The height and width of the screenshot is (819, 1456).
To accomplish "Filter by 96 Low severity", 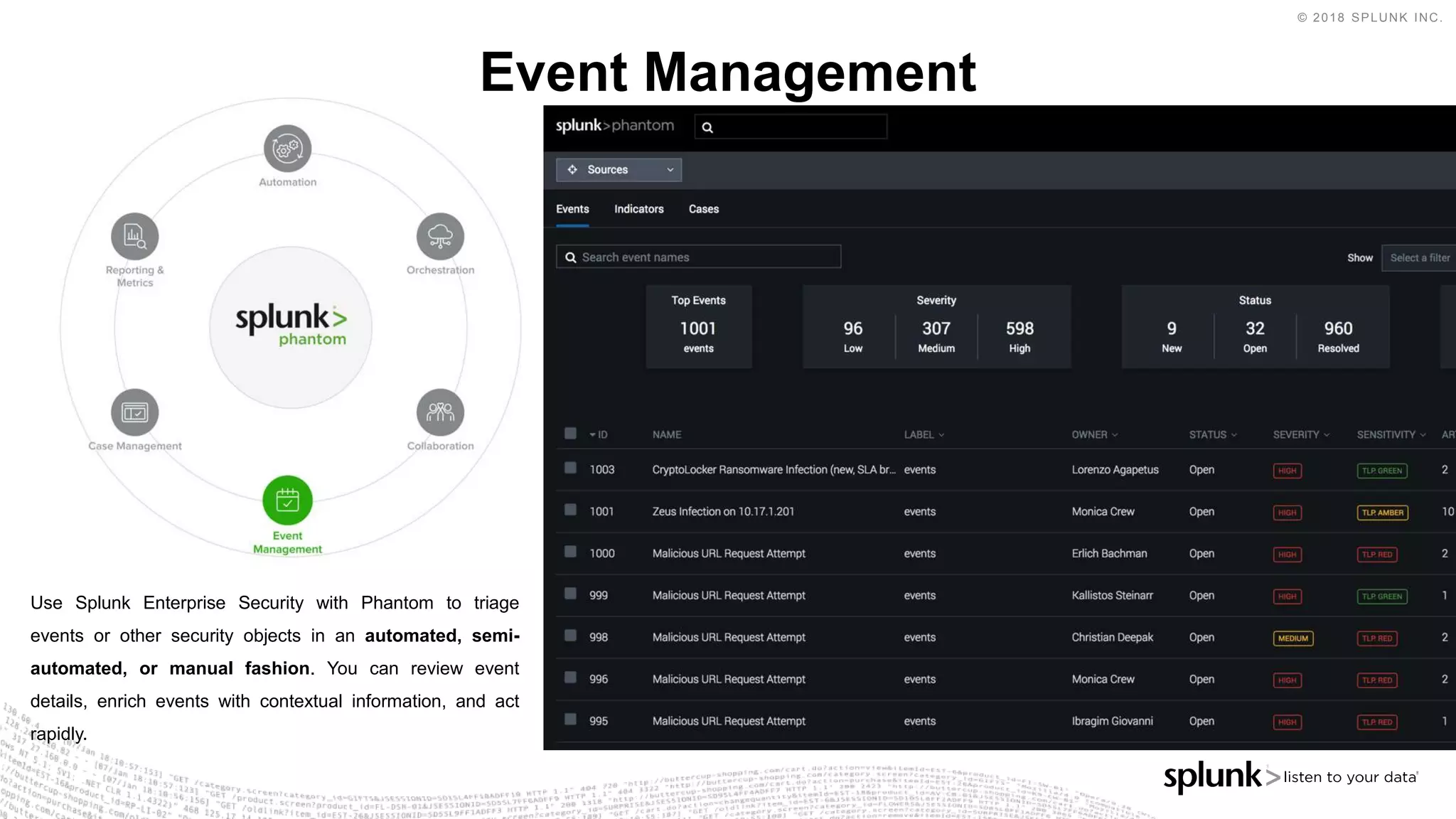I will click(853, 336).
